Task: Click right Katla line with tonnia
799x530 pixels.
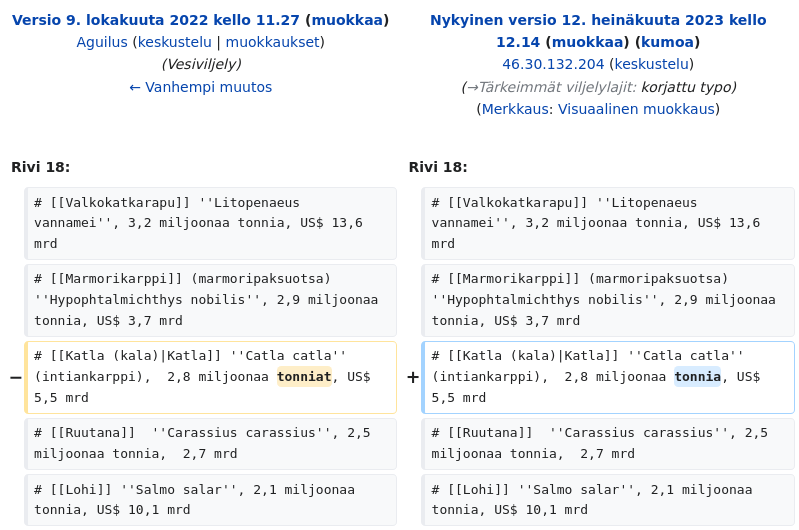Action: [x=608, y=377]
